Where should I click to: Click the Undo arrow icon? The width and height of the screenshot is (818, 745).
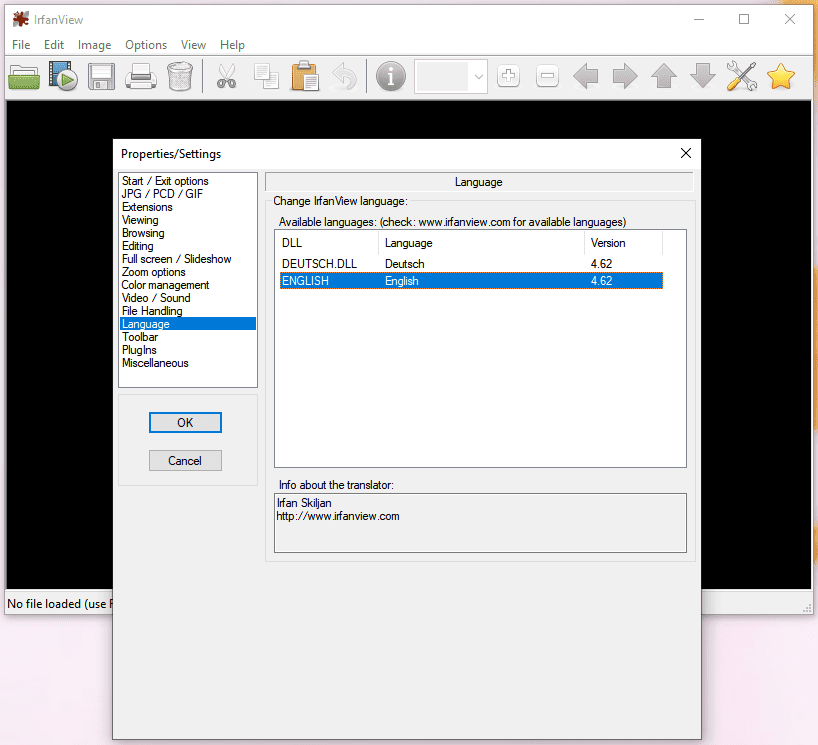coord(344,77)
